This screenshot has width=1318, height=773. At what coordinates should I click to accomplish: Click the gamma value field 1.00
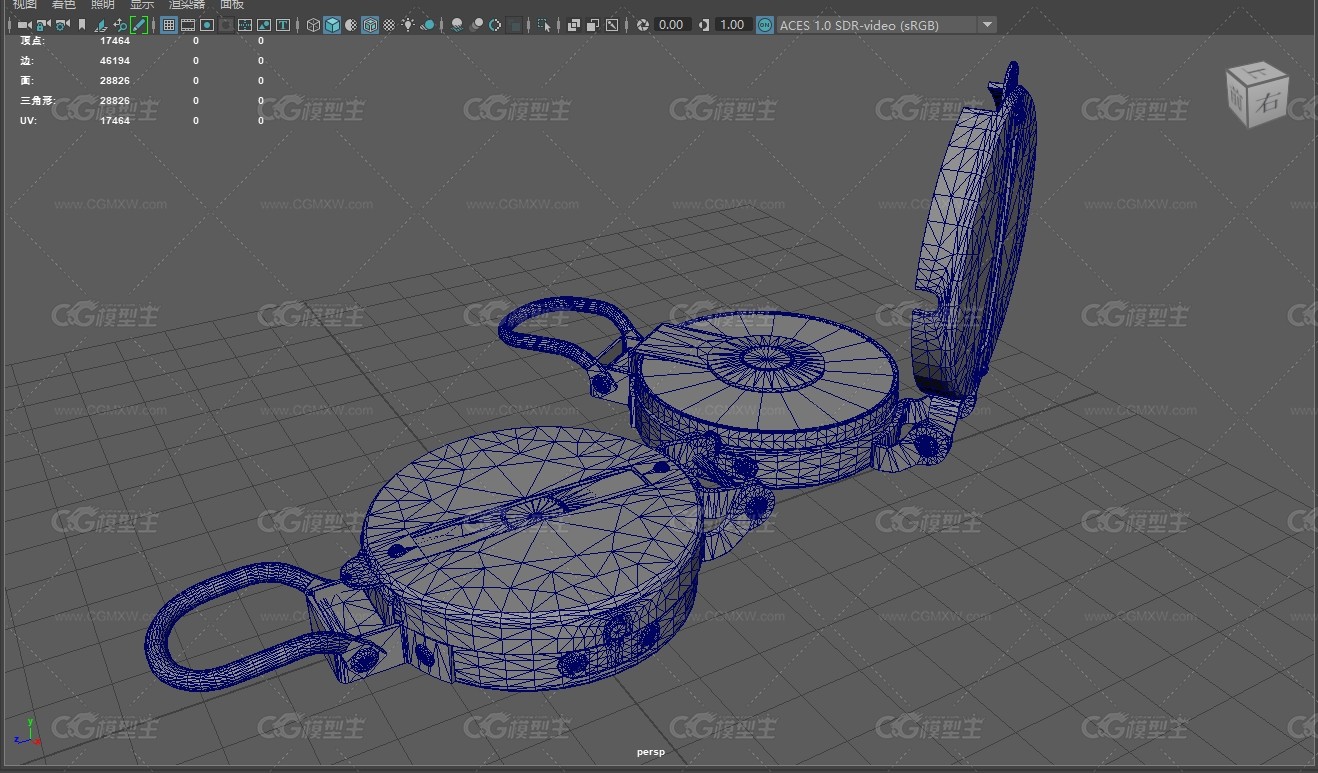733,25
